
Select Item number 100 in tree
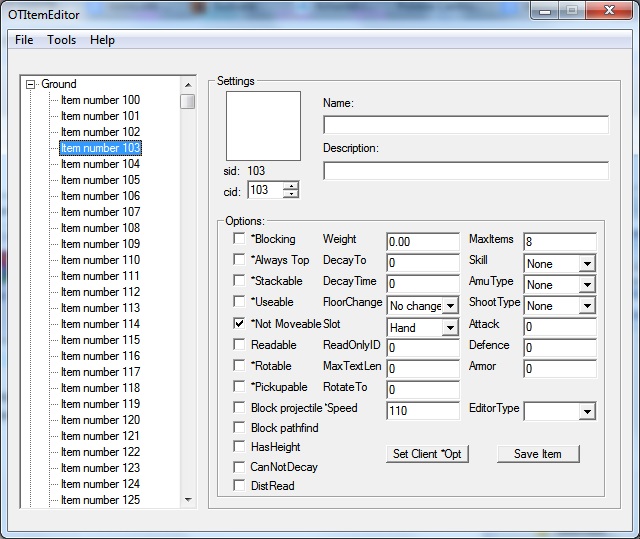[x=100, y=100]
